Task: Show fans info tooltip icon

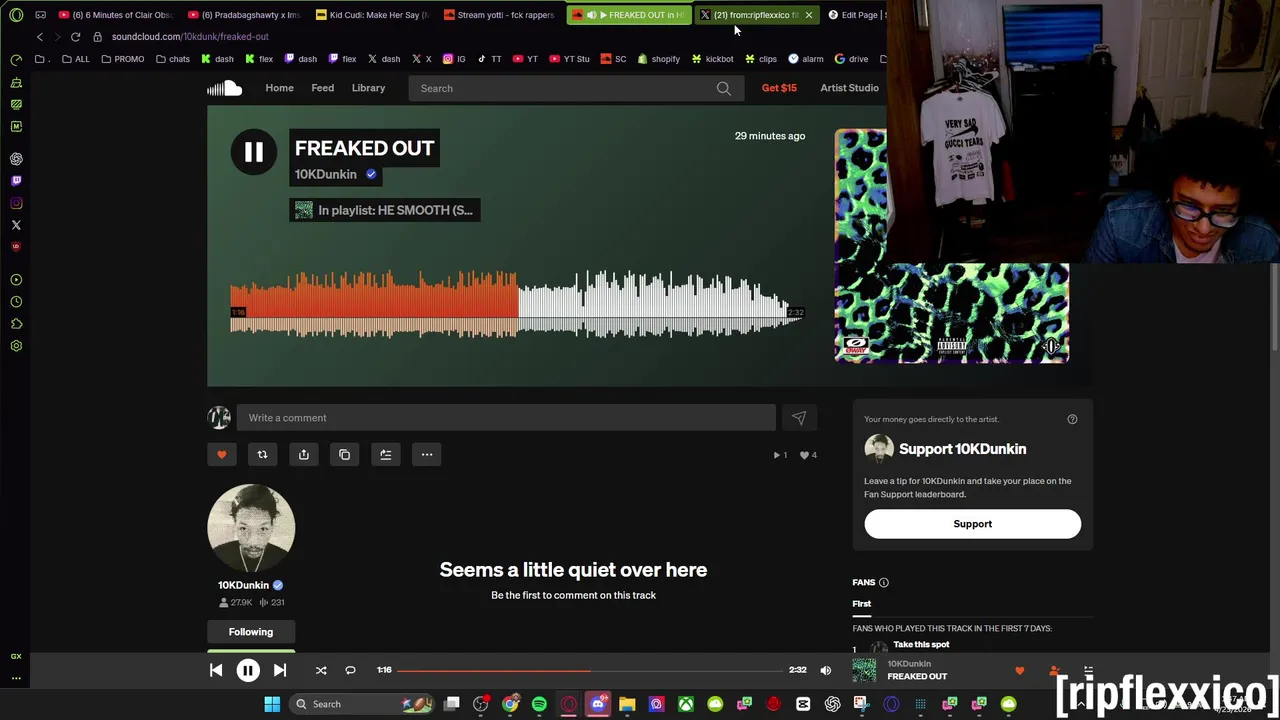Action: click(x=883, y=582)
